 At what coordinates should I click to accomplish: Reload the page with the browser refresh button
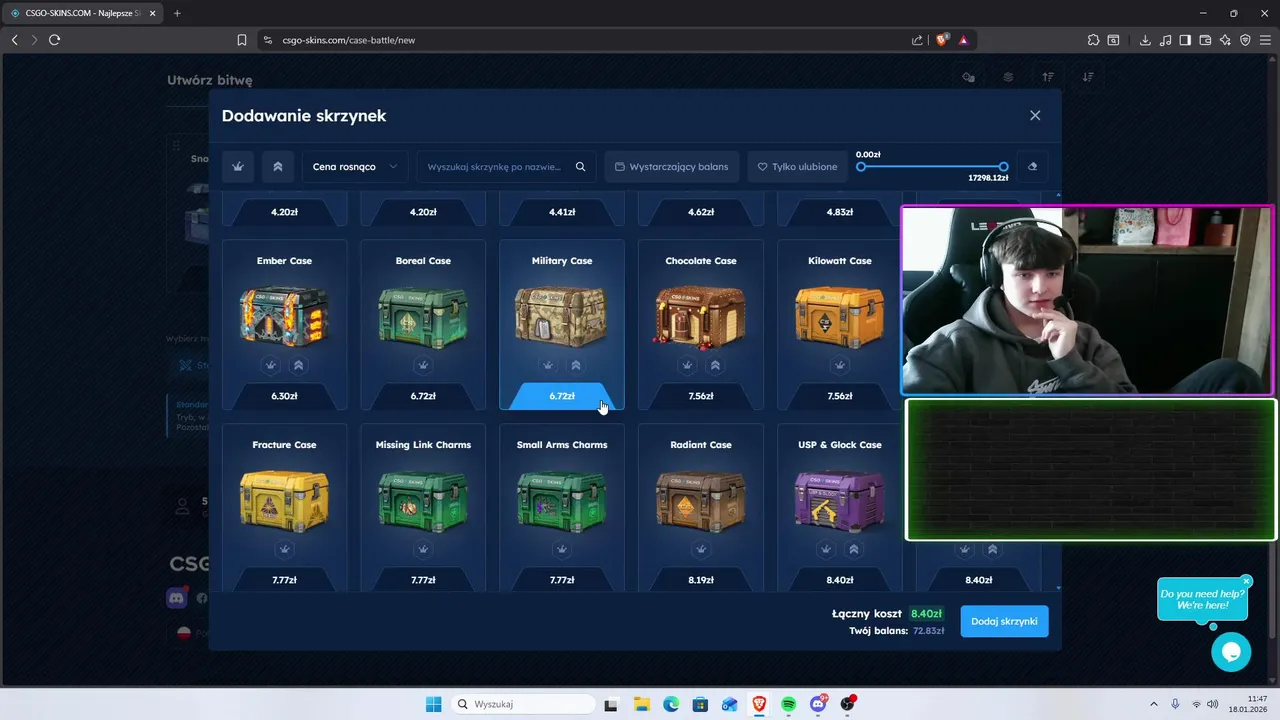coord(54,40)
